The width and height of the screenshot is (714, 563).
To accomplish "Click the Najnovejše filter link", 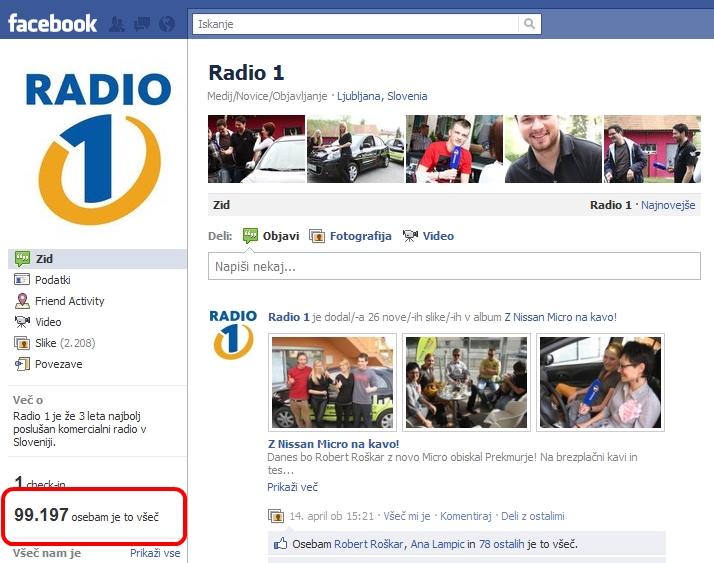I will click(668, 205).
